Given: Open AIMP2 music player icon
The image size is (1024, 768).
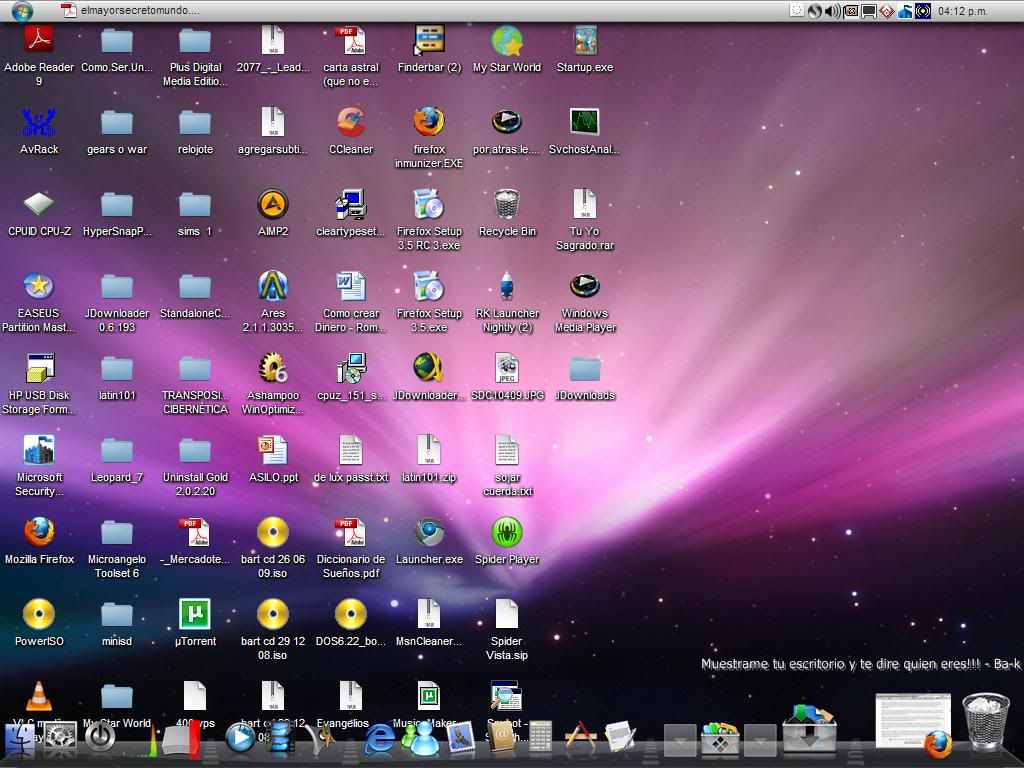Looking at the screenshot, I should (x=272, y=204).
